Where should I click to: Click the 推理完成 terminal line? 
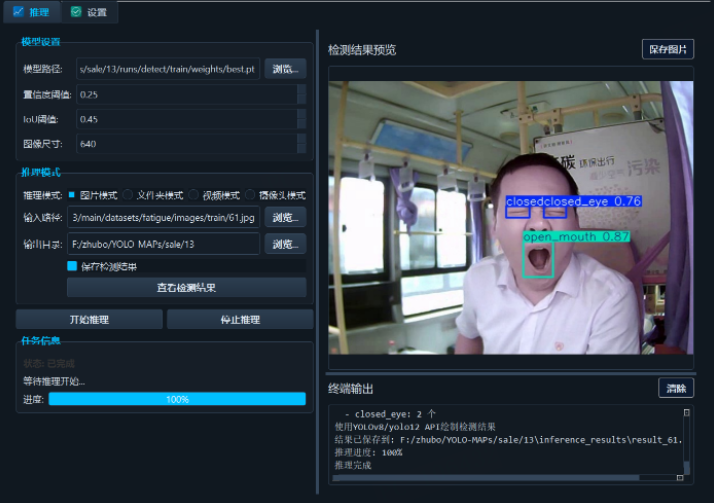(353, 465)
